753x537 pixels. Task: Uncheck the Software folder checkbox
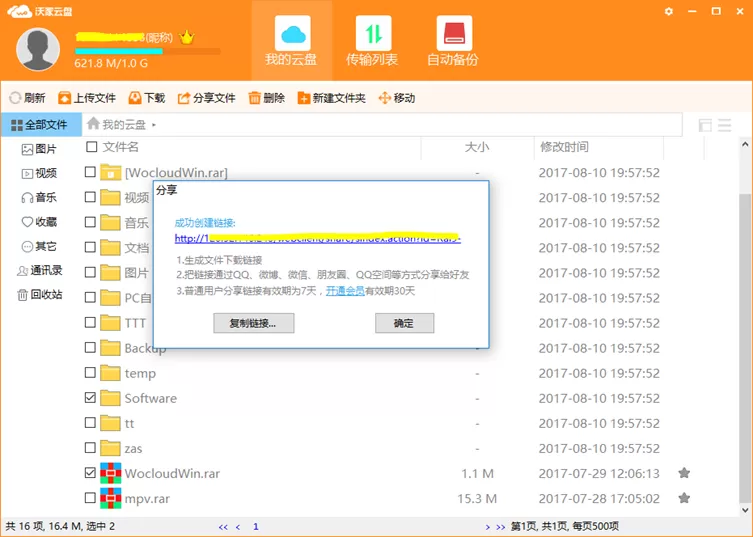pyautogui.click(x=90, y=398)
